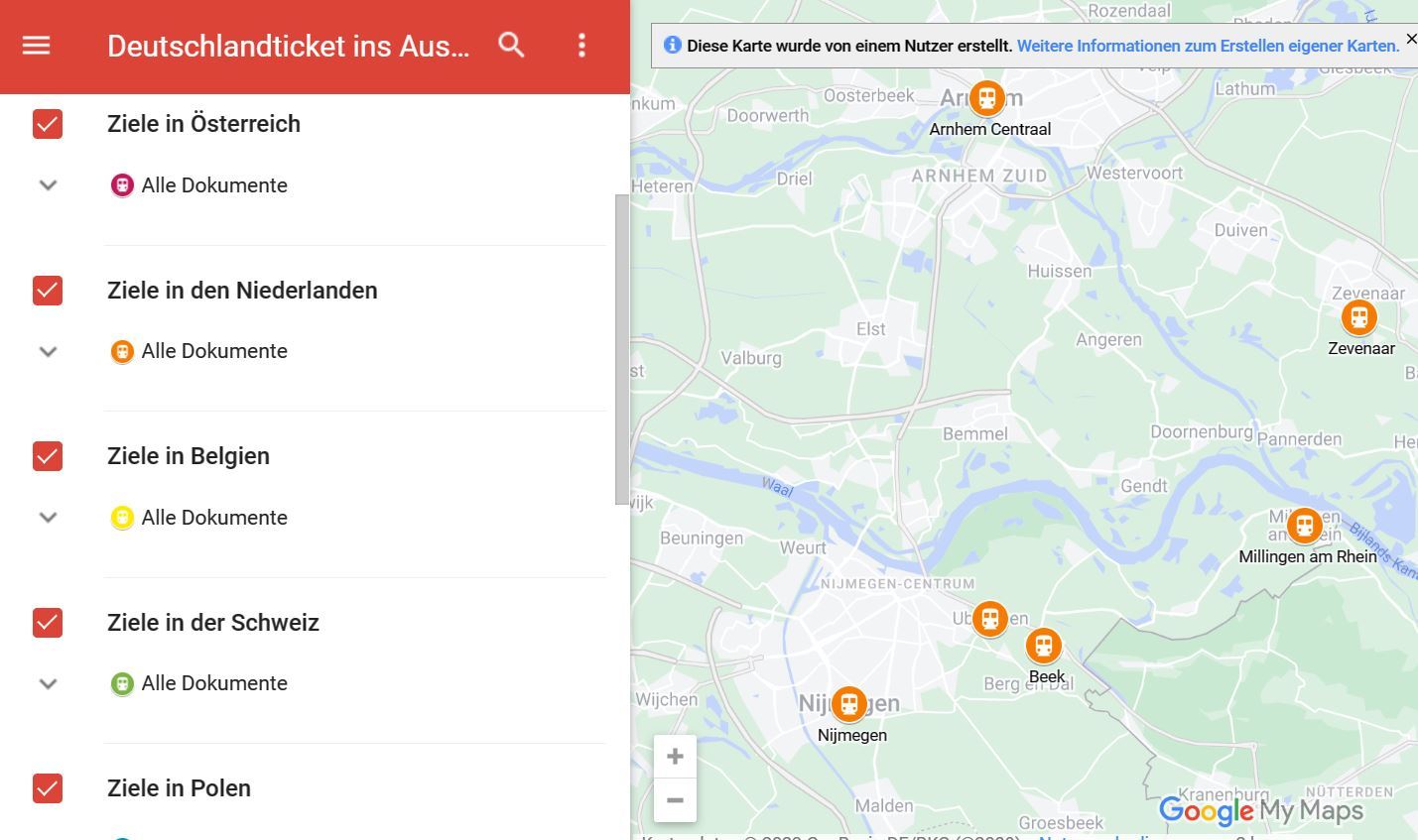Click the Ziele in Polen heading
1418x840 pixels.
[x=179, y=788]
